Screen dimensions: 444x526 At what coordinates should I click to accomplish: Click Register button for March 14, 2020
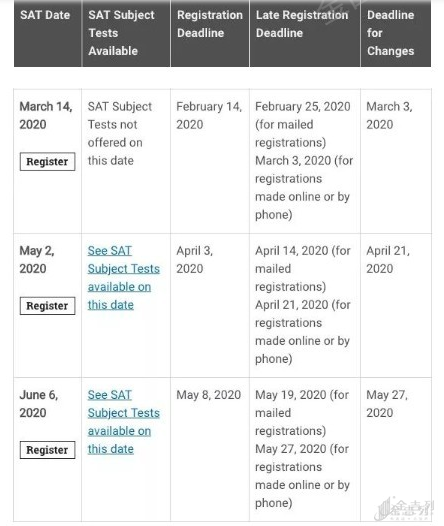[47, 161]
